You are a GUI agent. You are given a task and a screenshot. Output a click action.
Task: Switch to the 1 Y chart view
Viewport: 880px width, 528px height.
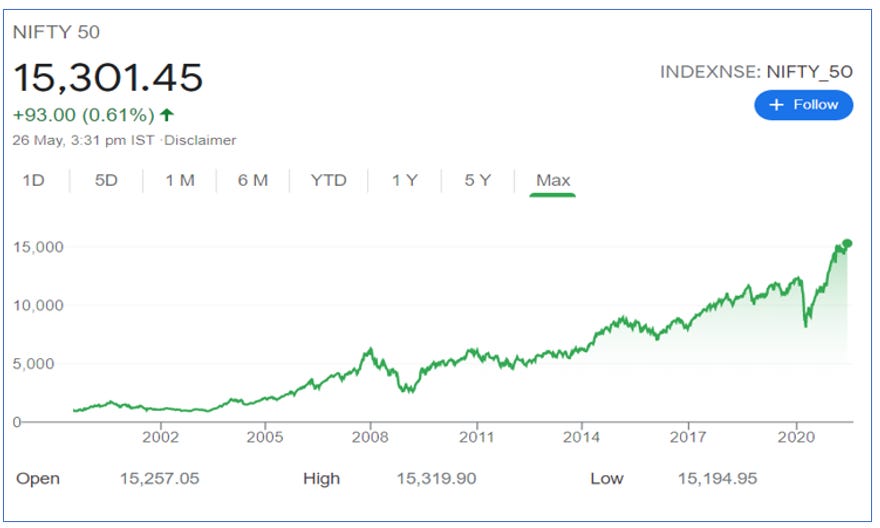point(405,180)
